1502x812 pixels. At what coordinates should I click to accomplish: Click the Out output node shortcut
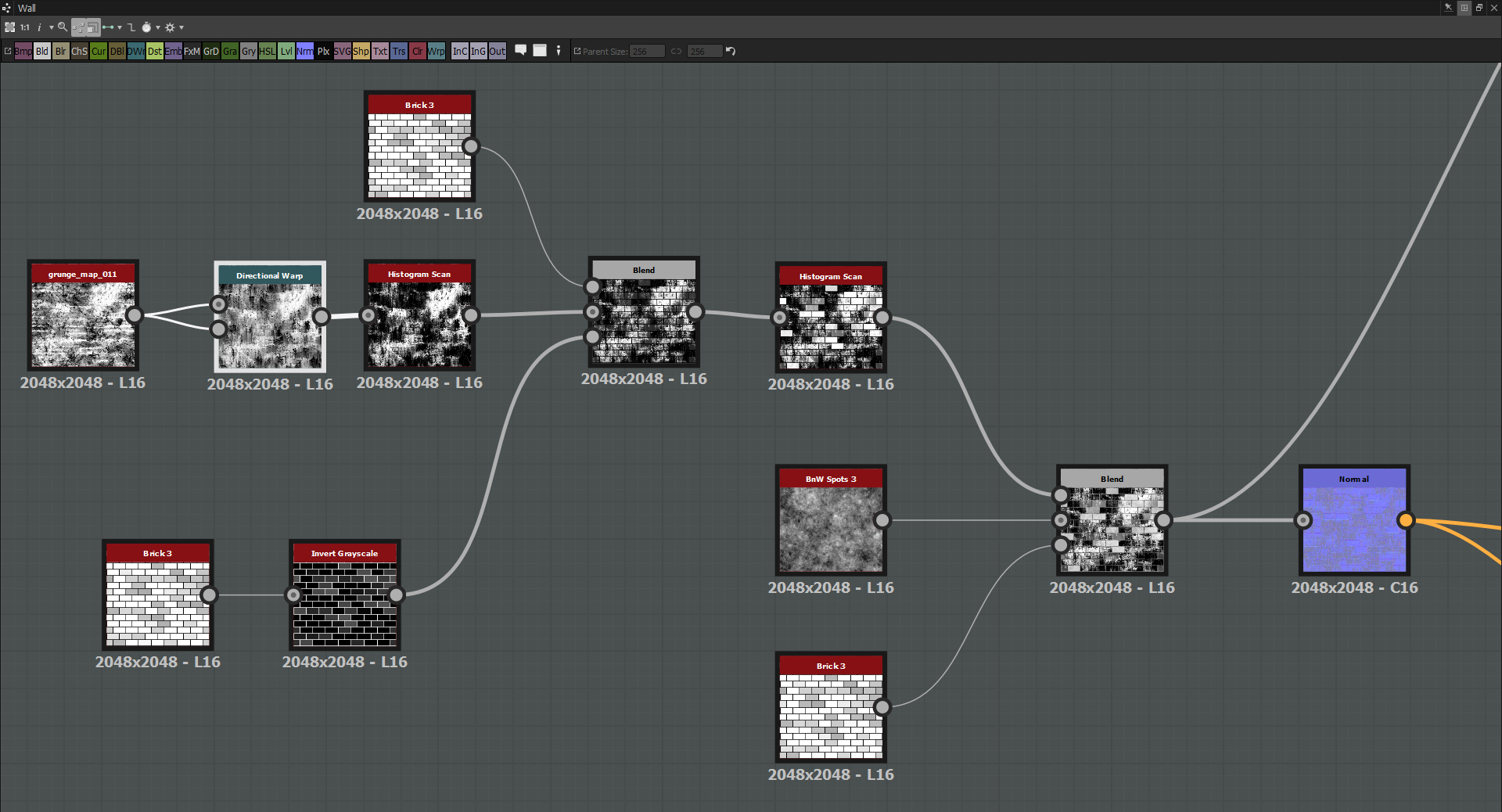coord(498,52)
